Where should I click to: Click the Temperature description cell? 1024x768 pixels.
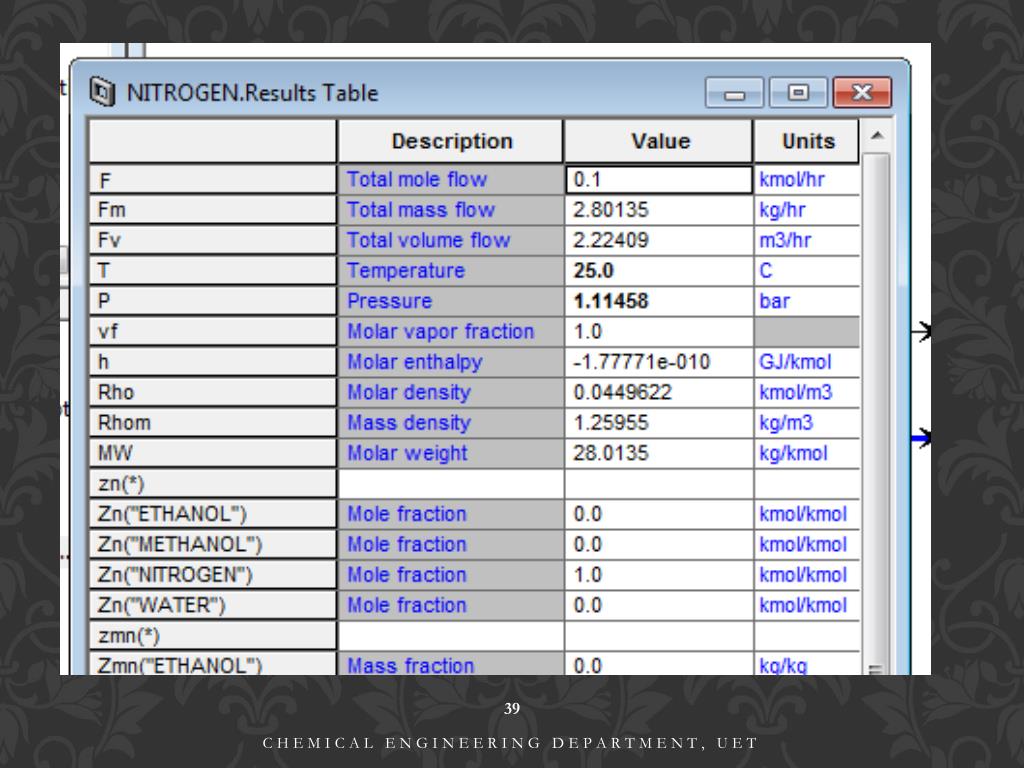(x=451, y=270)
